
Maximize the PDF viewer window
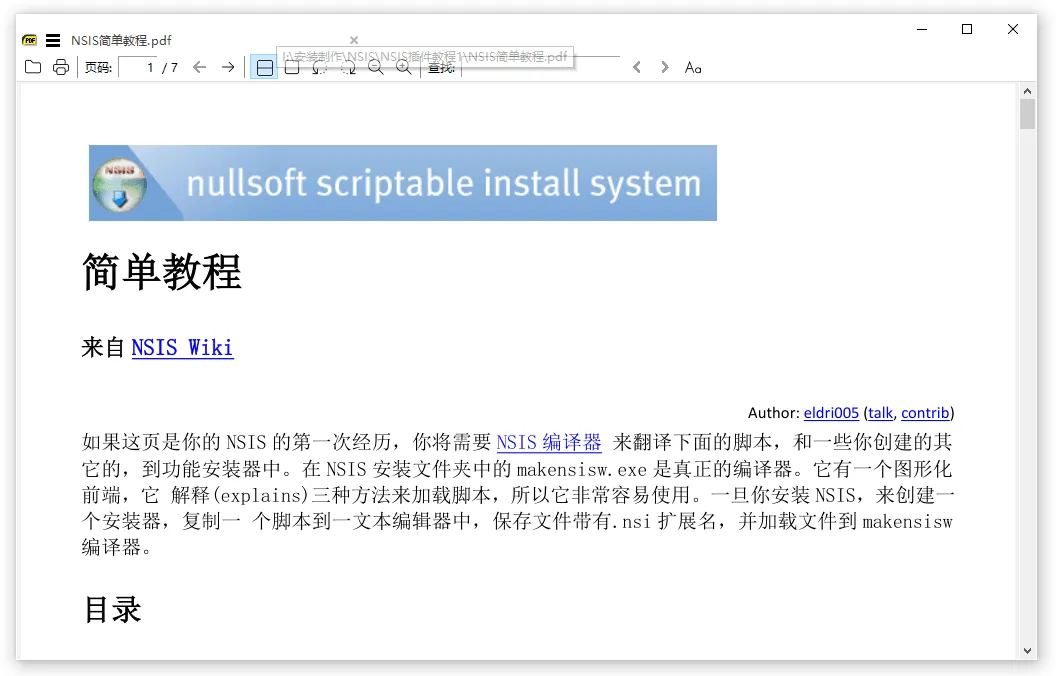coord(967,29)
